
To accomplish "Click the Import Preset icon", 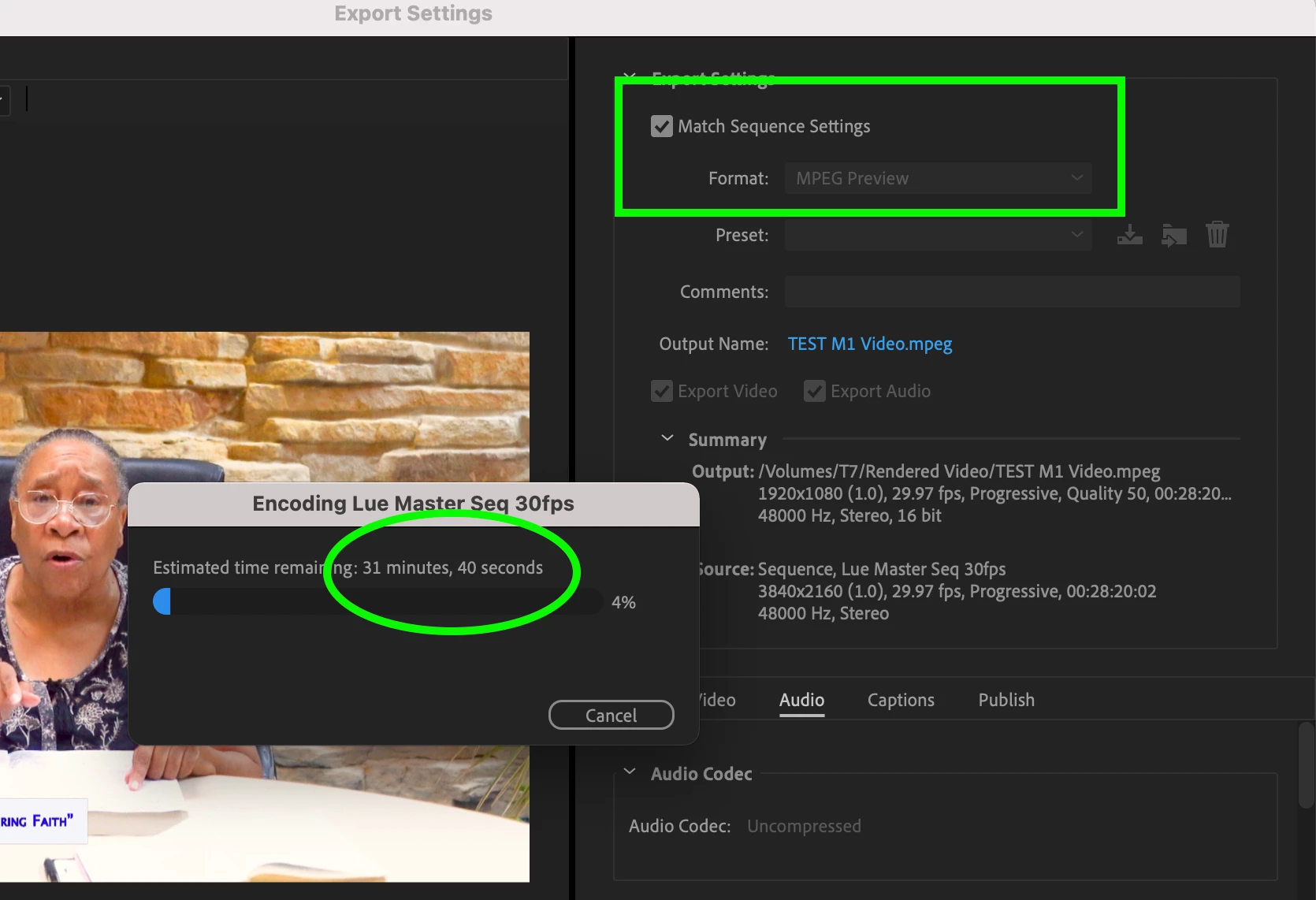I will (x=1174, y=235).
